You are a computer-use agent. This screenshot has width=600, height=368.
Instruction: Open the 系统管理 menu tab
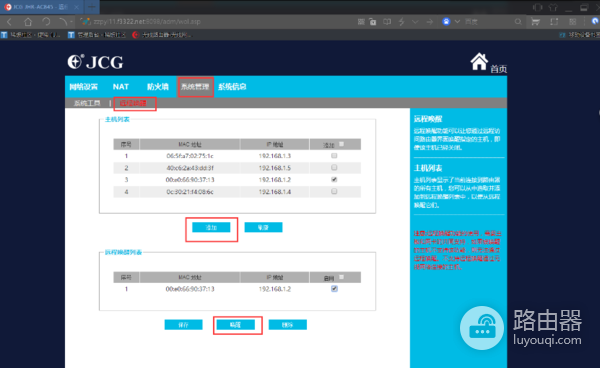pyautogui.click(x=195, y=87)
